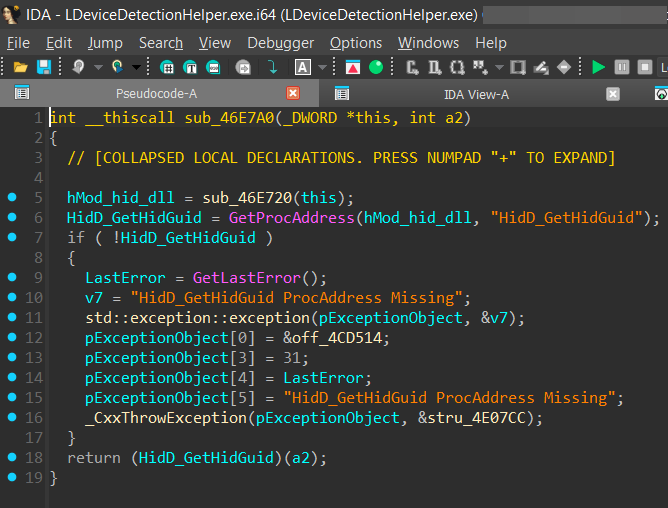
Task: Click the boxed letter 'A' icon
Action: 302,67
